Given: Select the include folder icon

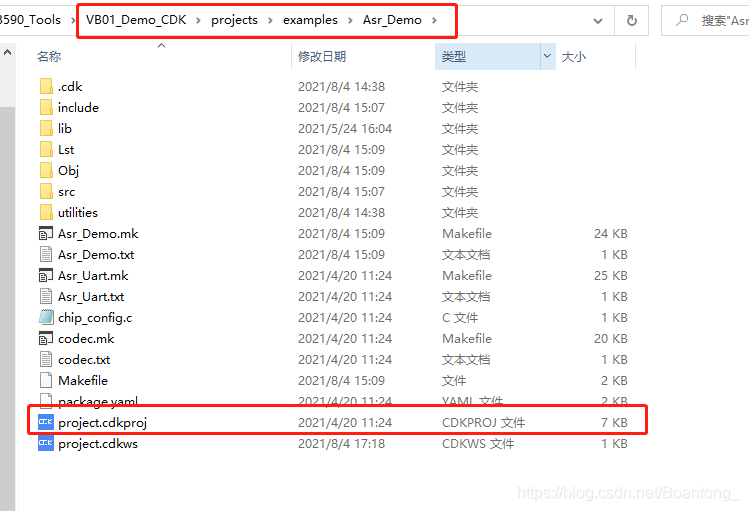Looking at the screenshot, I should pos(46,107).
